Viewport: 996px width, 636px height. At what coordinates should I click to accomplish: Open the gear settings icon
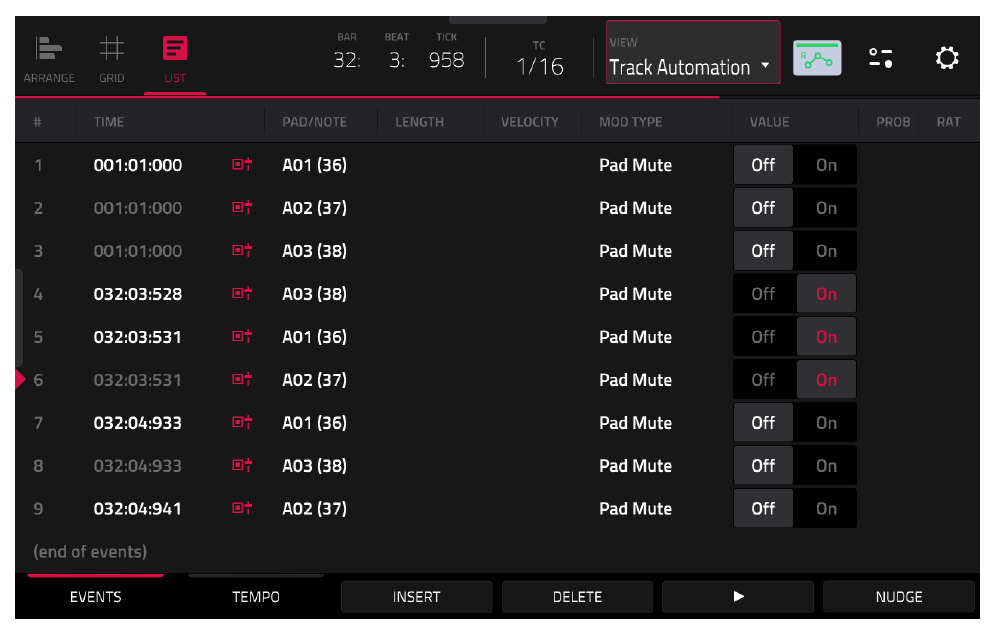point(946,58)
